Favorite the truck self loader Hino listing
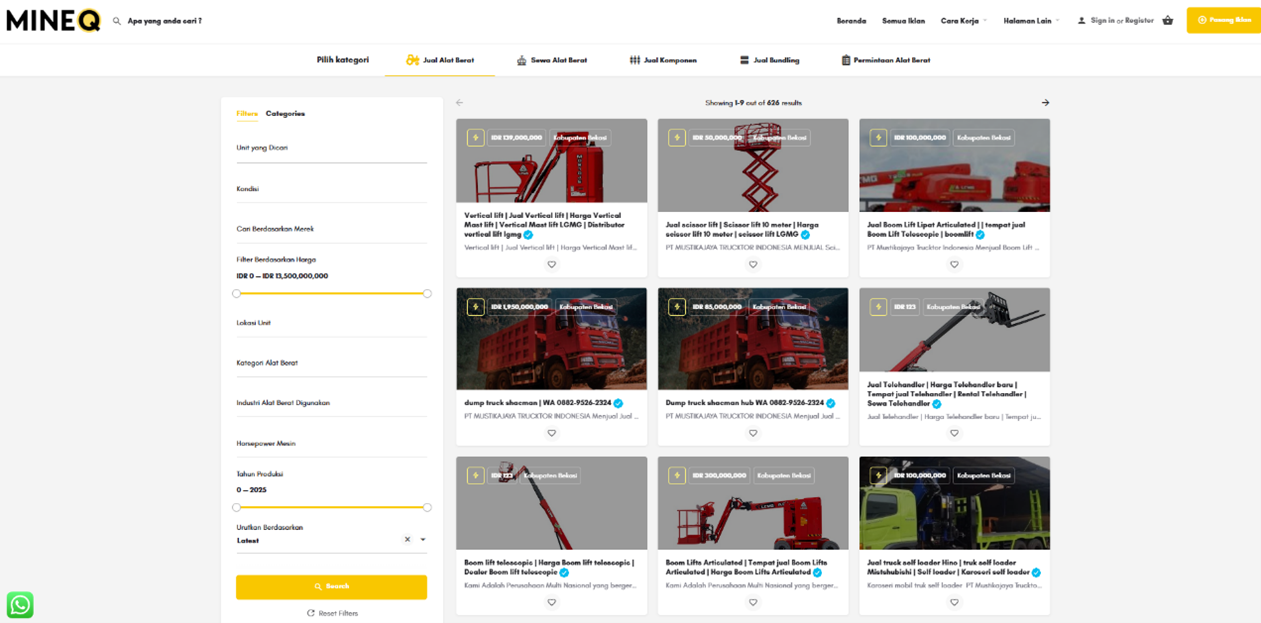The image size is (1261, 623). click(954, 602)
